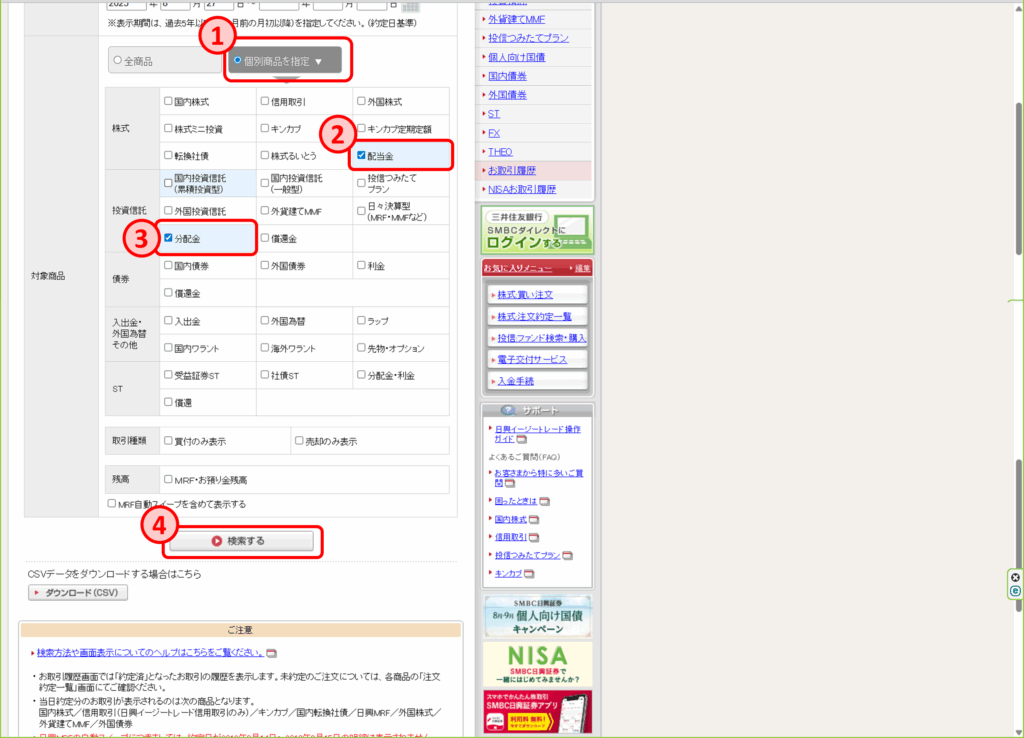Click the popup icon beside 国内株式 support link

534,520
